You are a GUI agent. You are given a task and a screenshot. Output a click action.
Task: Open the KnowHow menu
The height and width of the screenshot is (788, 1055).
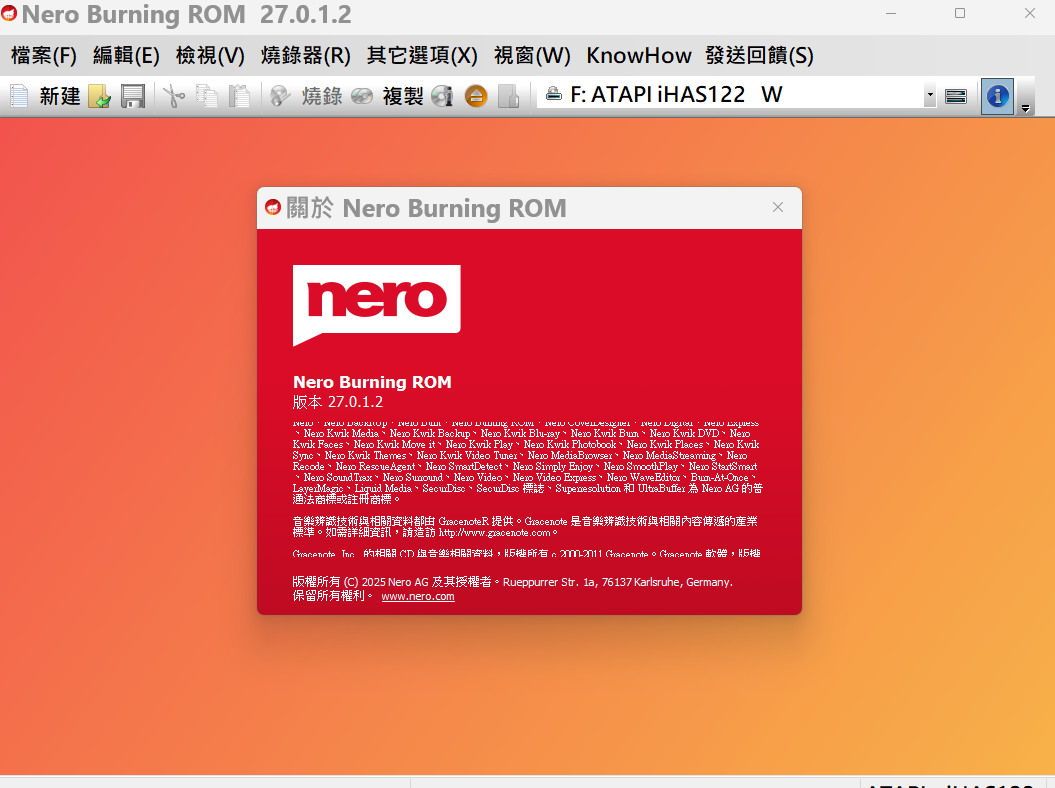639,55
